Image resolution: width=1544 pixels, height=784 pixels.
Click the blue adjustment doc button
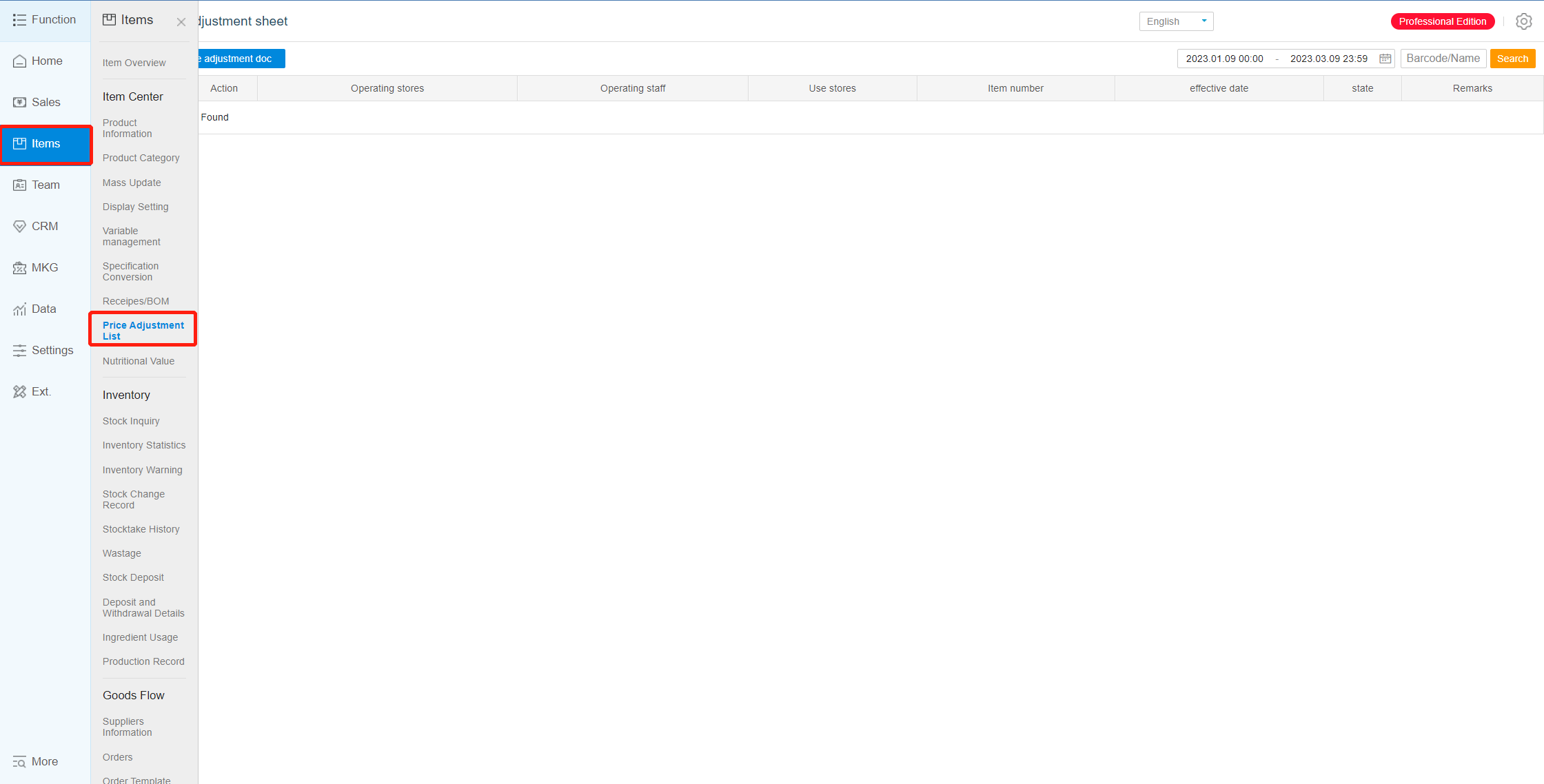coord(241,59)
